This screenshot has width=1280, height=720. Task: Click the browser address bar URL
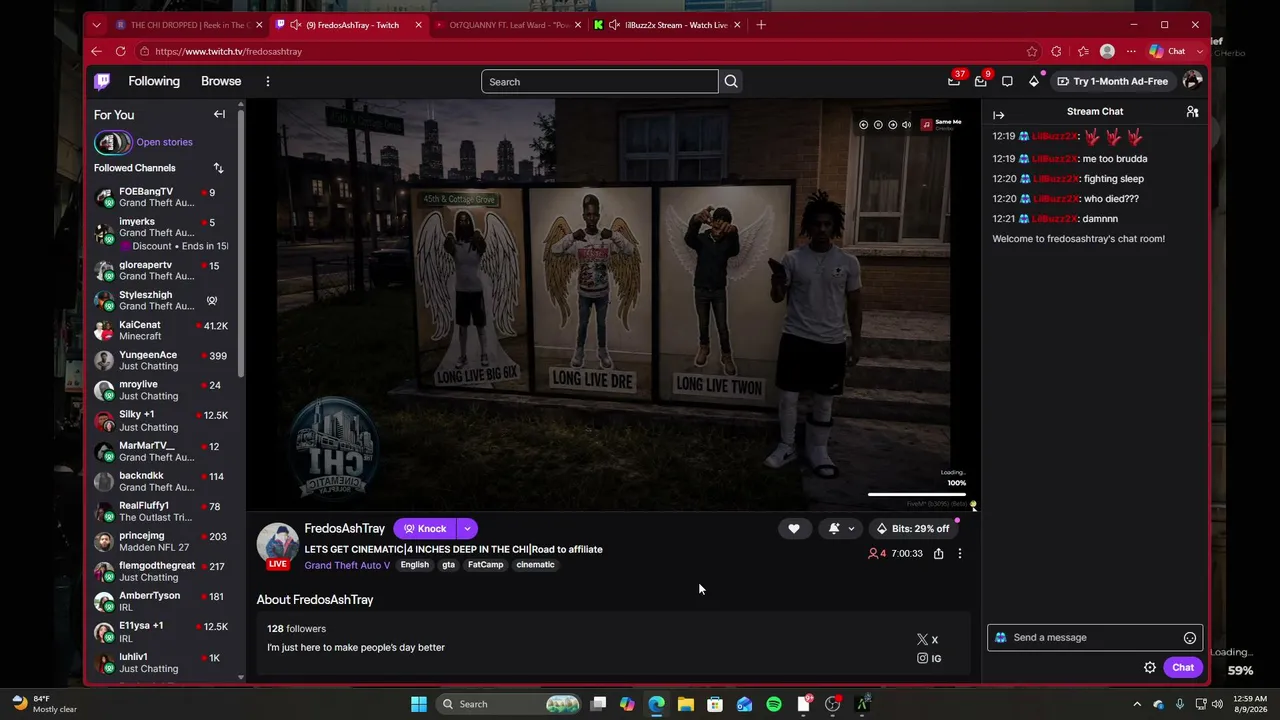pos(228,51)
